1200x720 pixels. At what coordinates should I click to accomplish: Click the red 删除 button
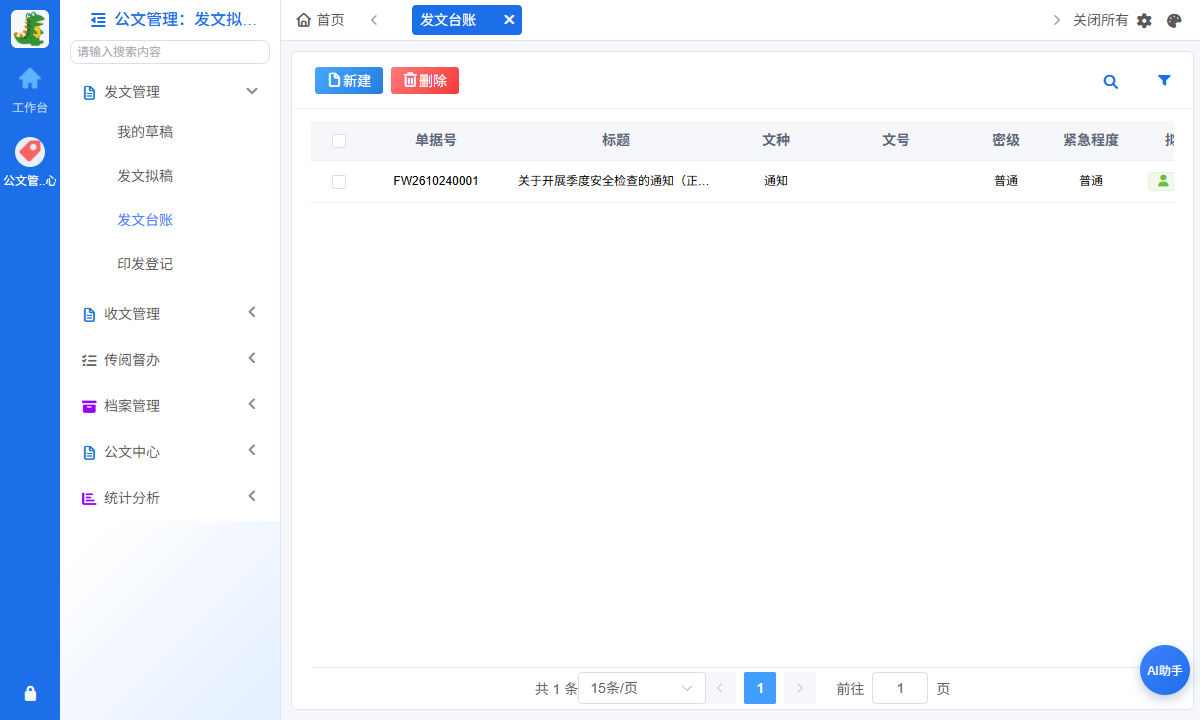click(x=425, y=81)
